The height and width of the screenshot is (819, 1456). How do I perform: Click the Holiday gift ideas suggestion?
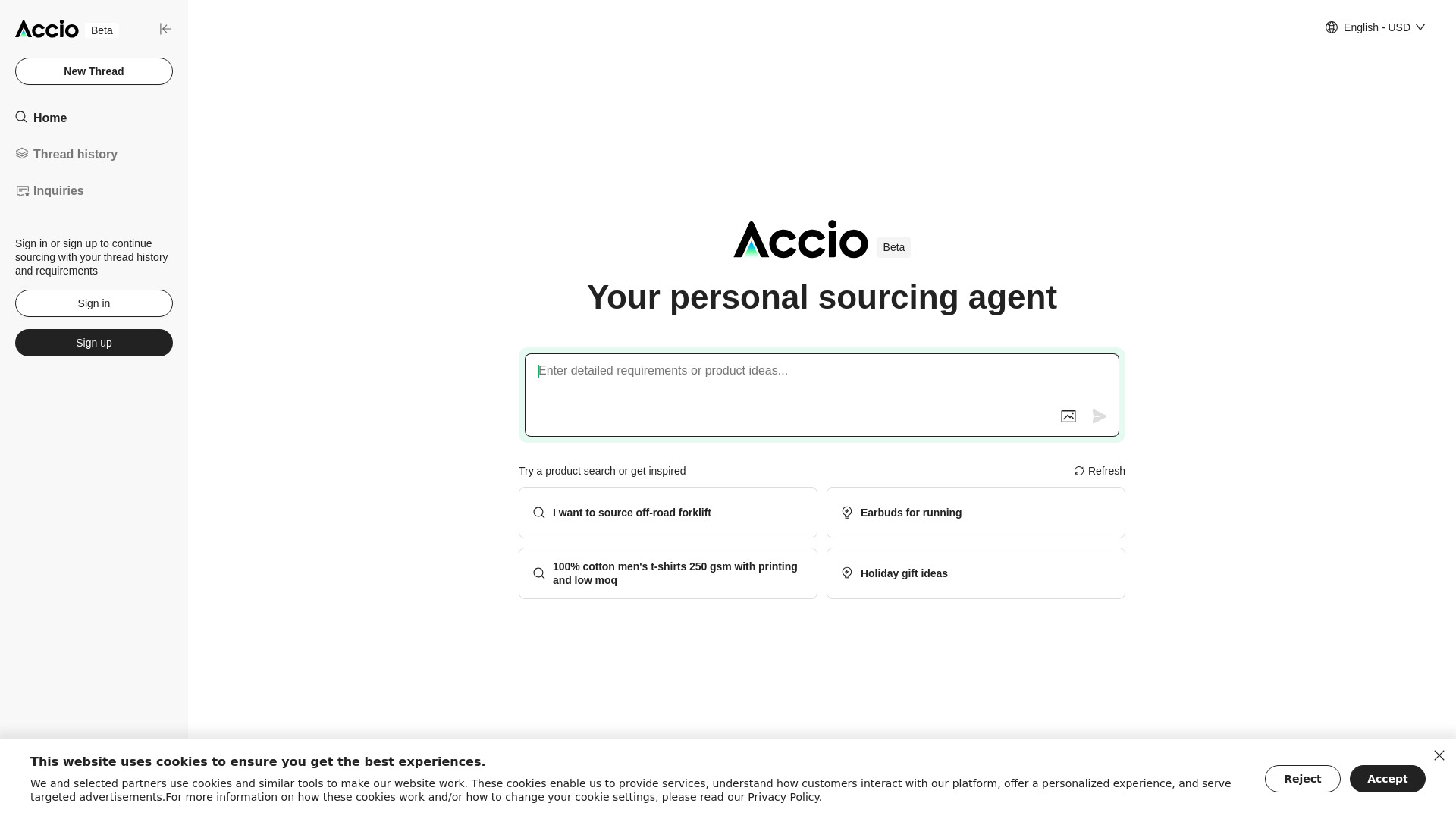pyautogui.click(x=975, y=573)
